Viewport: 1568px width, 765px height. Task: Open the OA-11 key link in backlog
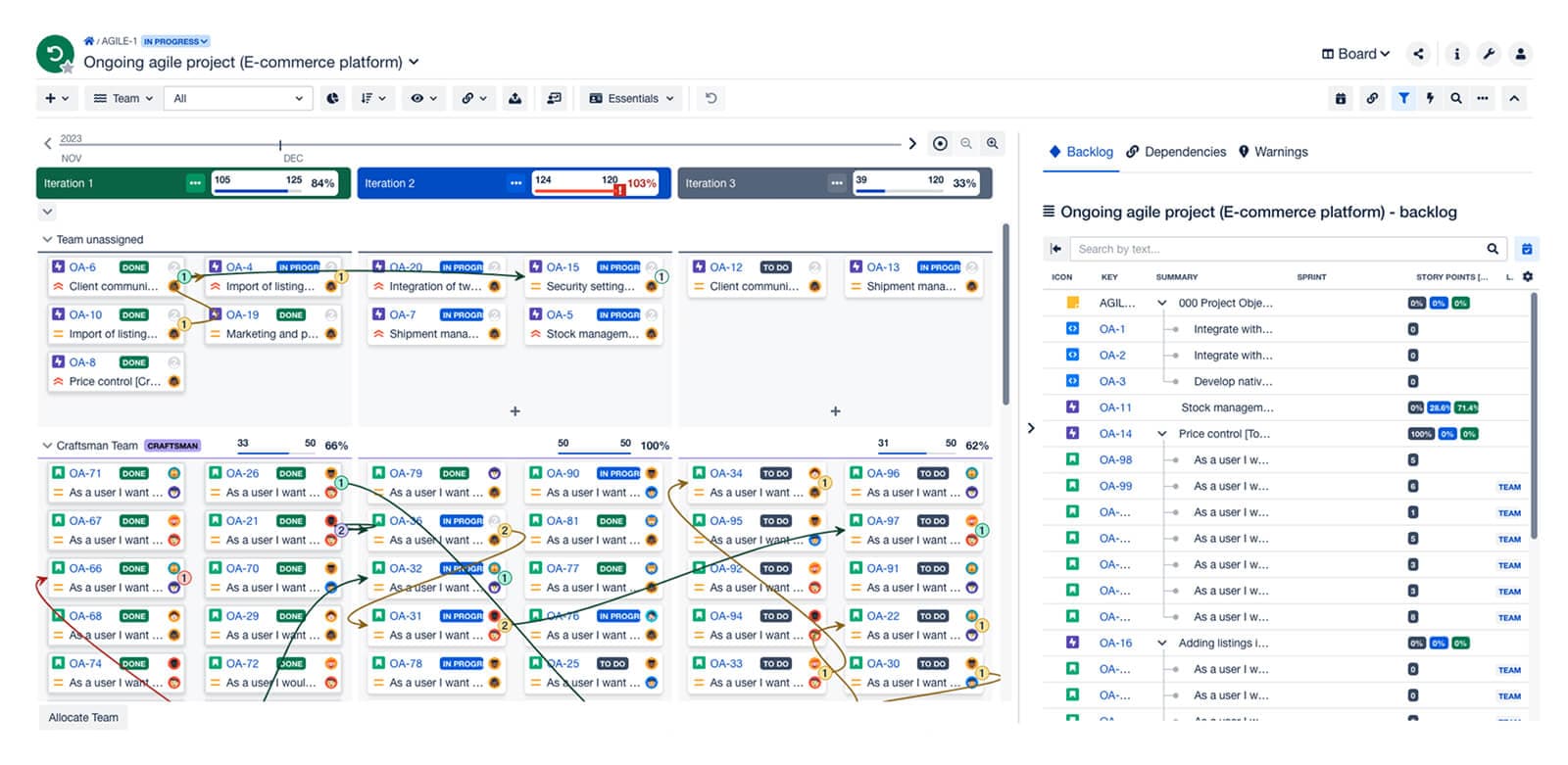(x=1115, y=407)
